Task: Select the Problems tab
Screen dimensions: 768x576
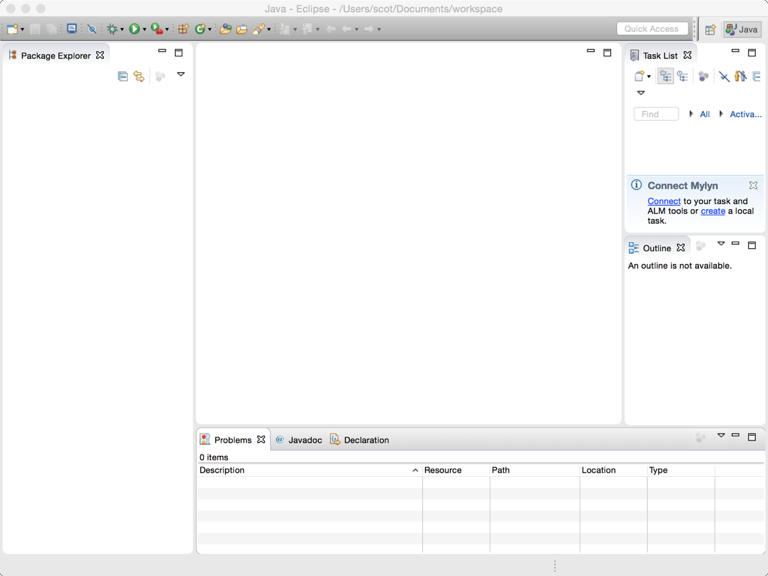Action: pos(233,440)
